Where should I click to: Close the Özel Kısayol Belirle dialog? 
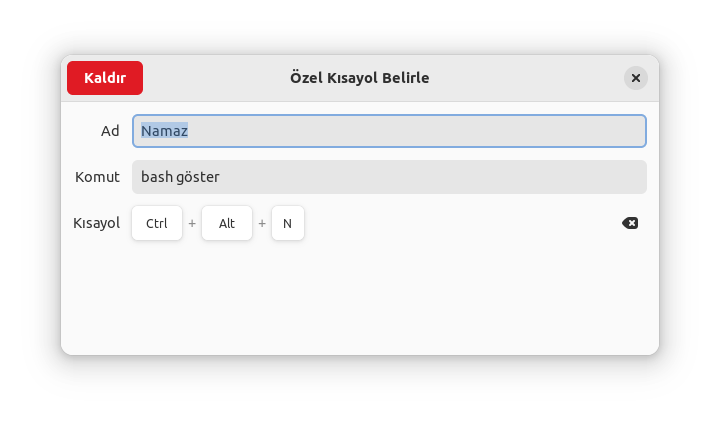[635, 78]
